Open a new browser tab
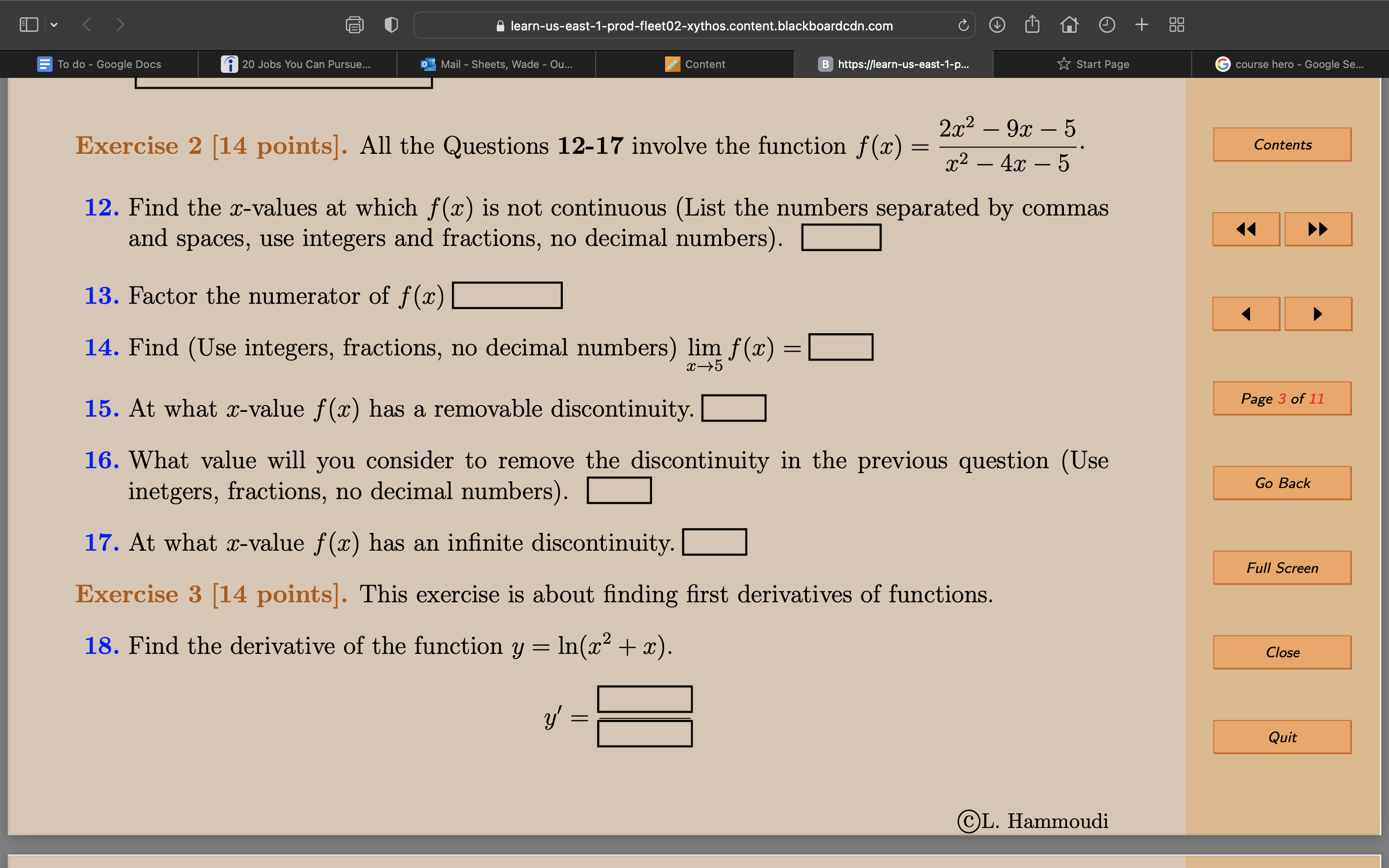This screenshot has height=868, width=1389. click(1141, 25)
